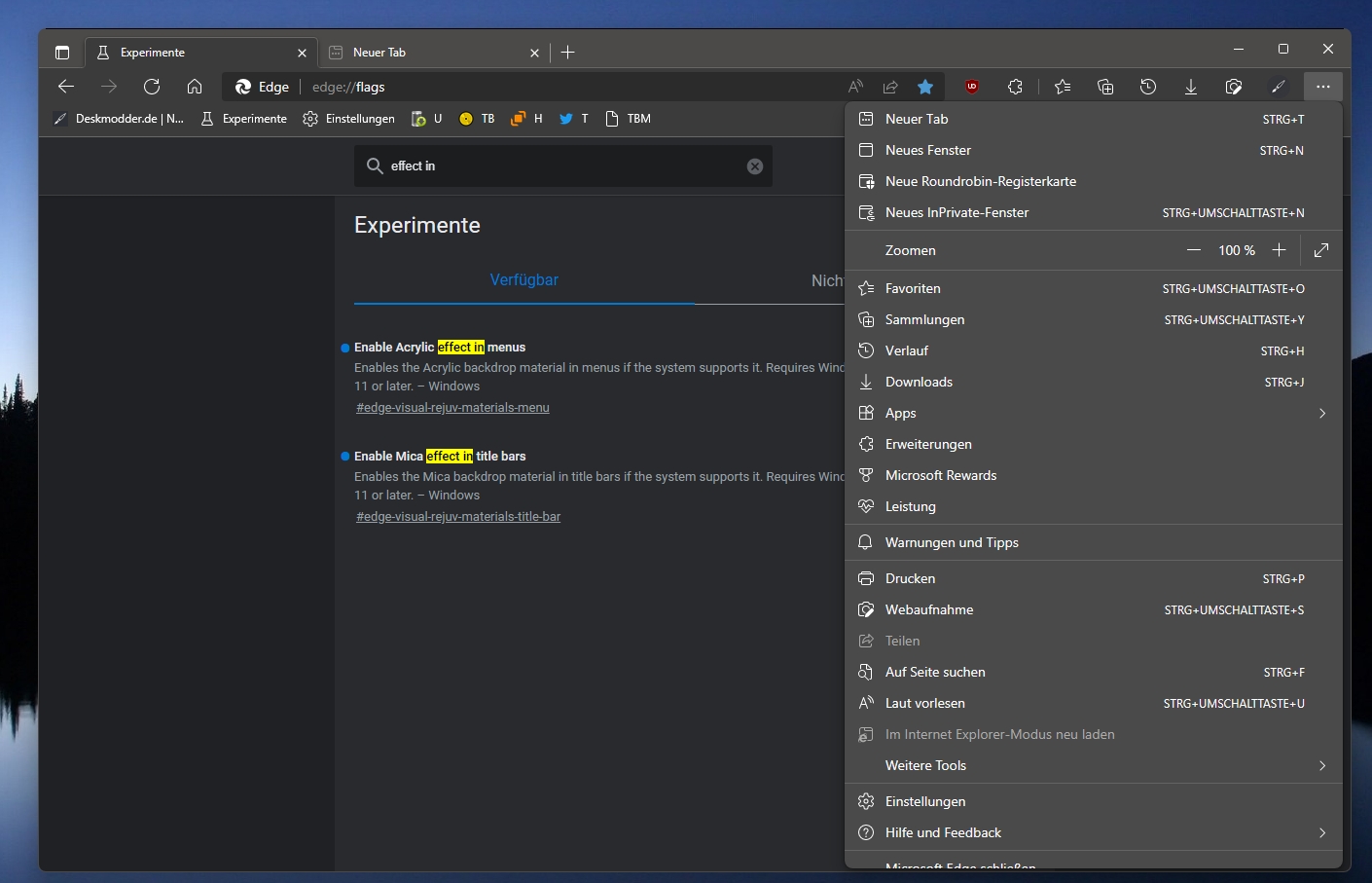Open the favorites toolbar icon
The width and height of the screenshot is (1372, 883).
click(1063, 87)
